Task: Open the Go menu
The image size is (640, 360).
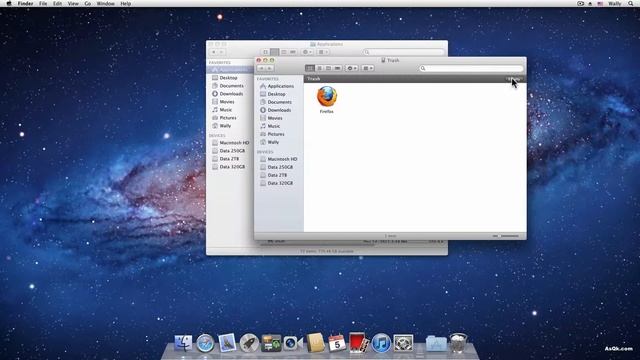Action: pyautogui.click(x=87, y=3)
